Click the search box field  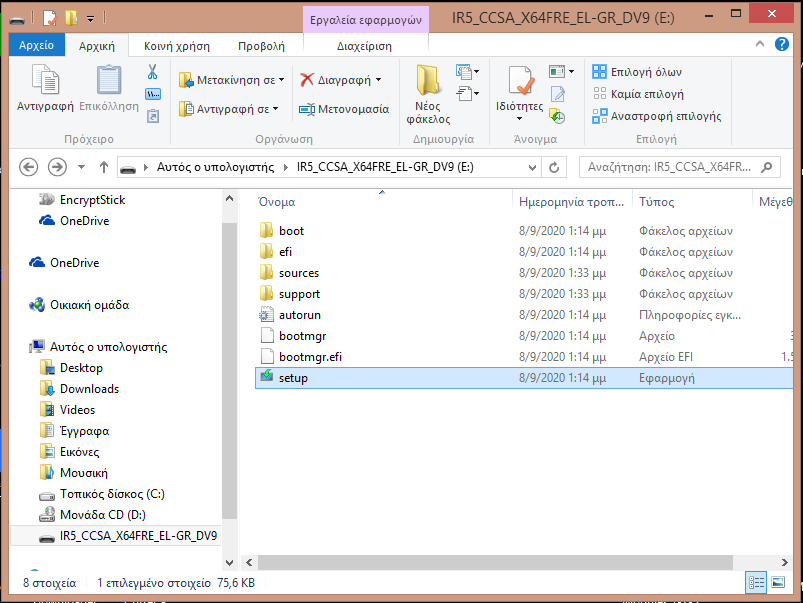click(680, 168)
